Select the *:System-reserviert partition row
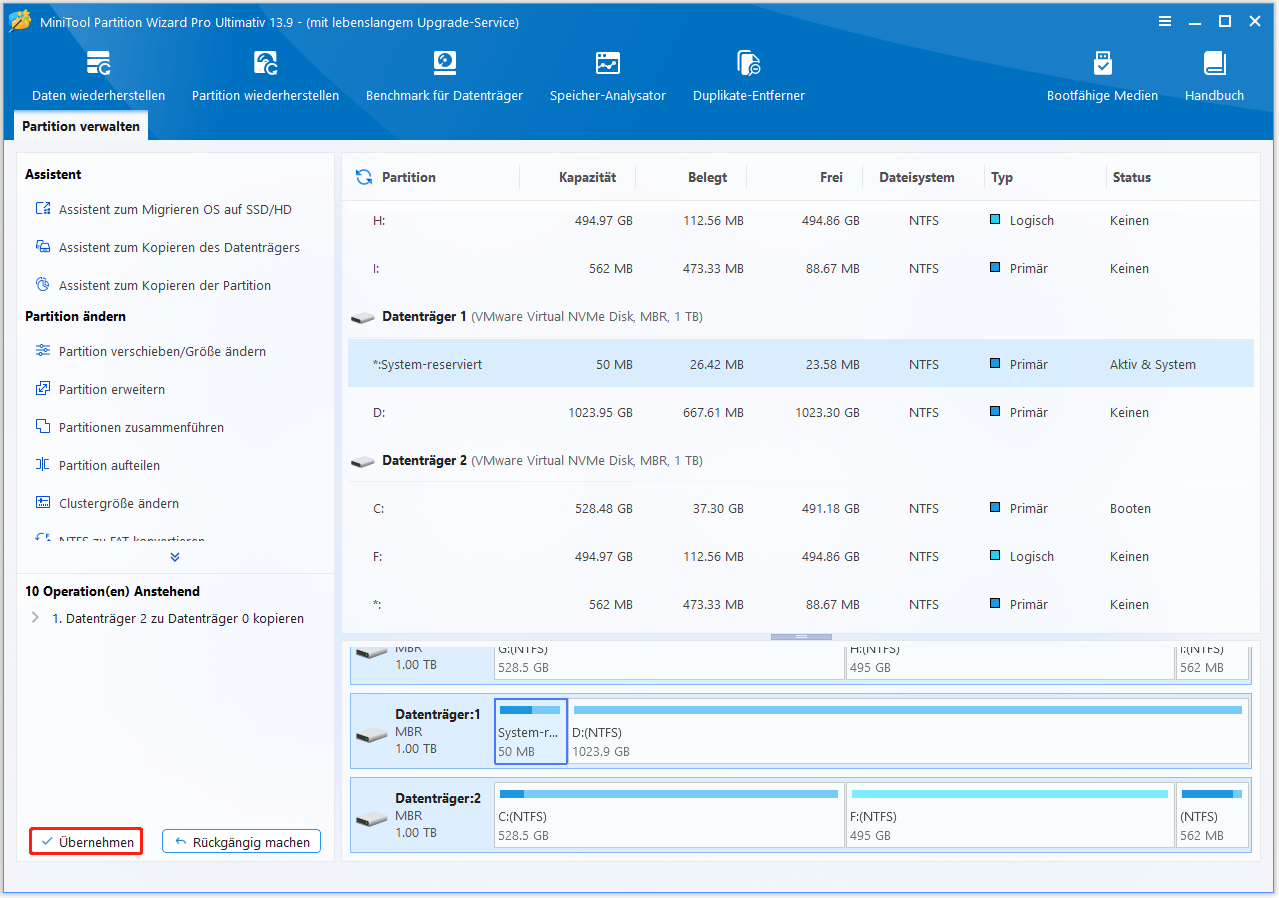 pos(800,364)
